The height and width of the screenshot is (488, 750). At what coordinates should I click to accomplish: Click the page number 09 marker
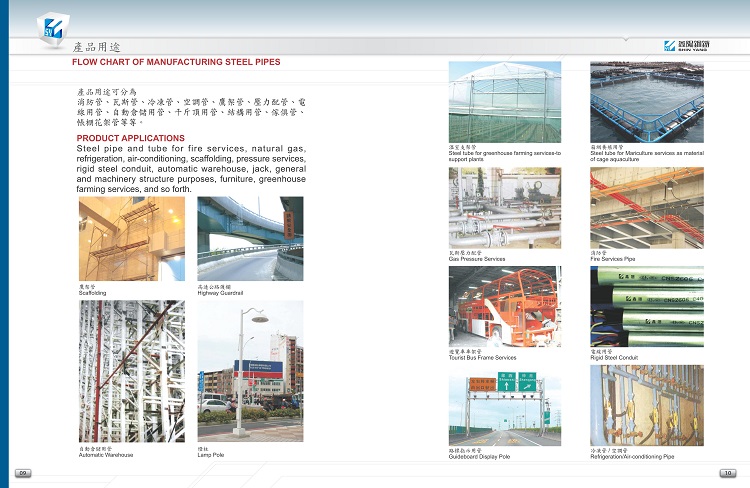click(x=22, y=472)
